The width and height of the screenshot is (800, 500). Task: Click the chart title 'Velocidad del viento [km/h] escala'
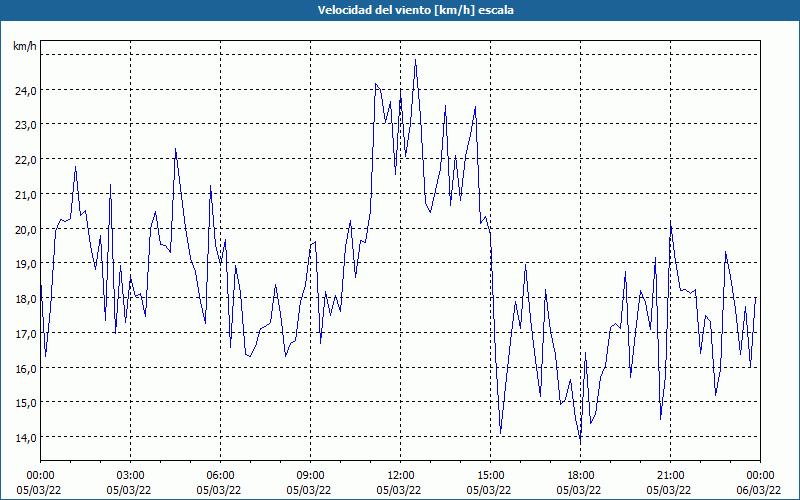[415, 10]
